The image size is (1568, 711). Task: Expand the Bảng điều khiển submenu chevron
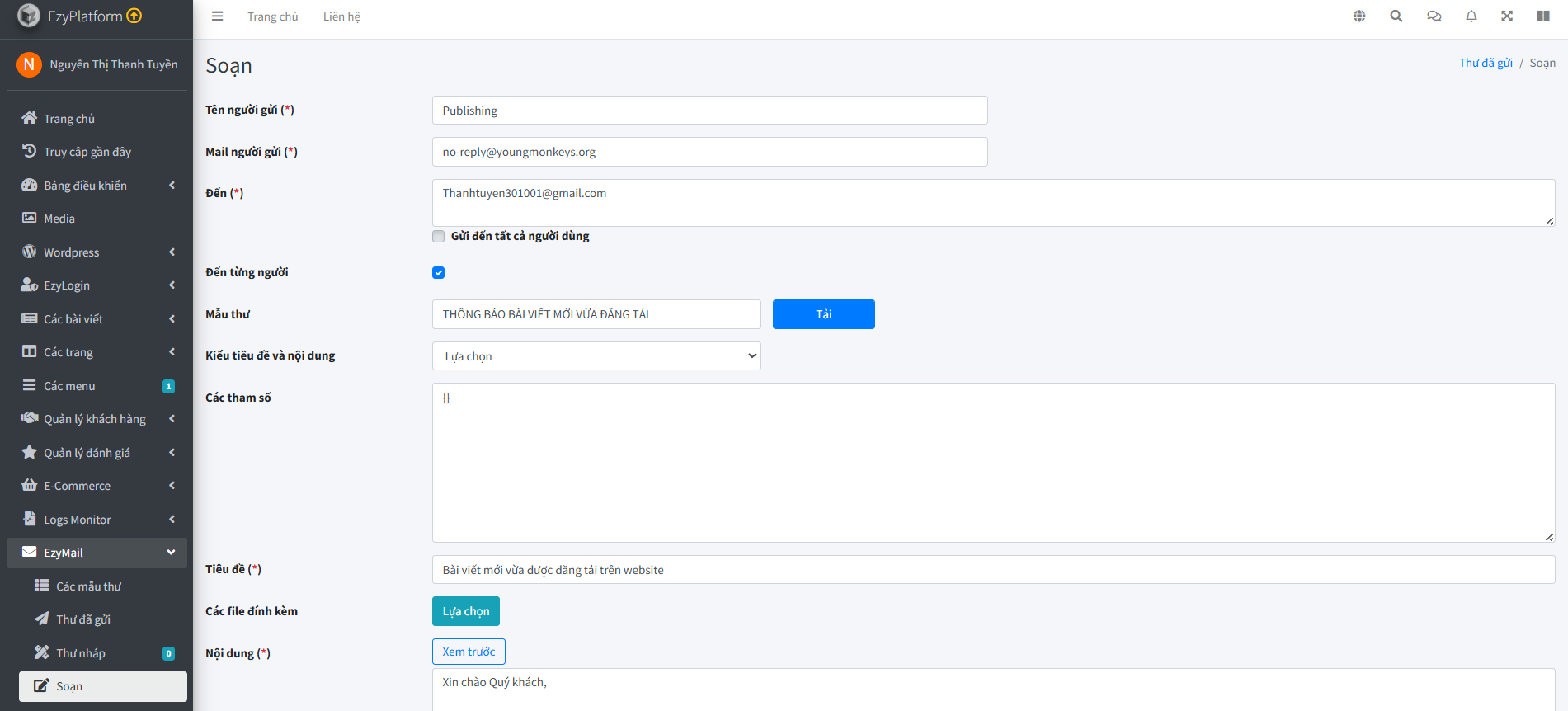point(172,186)
